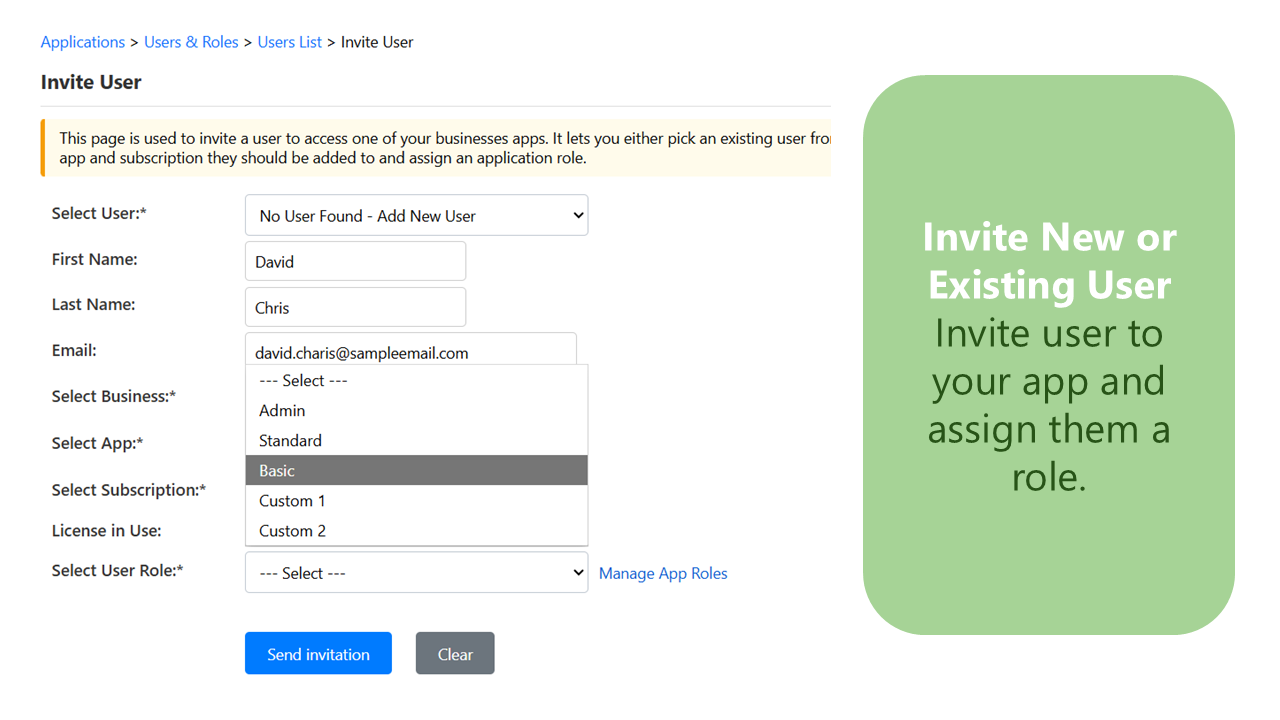Navigate to Applications via breadcrumb
This screenshot has width=1280, height=720.
pyautogui.click(x=83, y=42)
